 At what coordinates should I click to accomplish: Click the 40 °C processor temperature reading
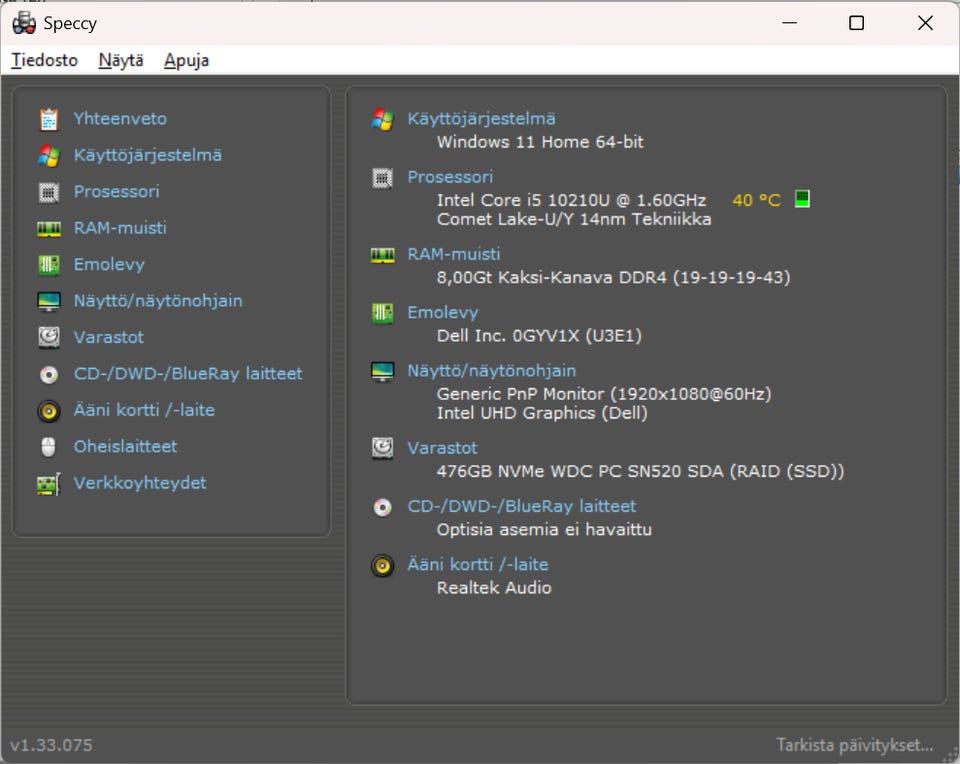[756, 200]
